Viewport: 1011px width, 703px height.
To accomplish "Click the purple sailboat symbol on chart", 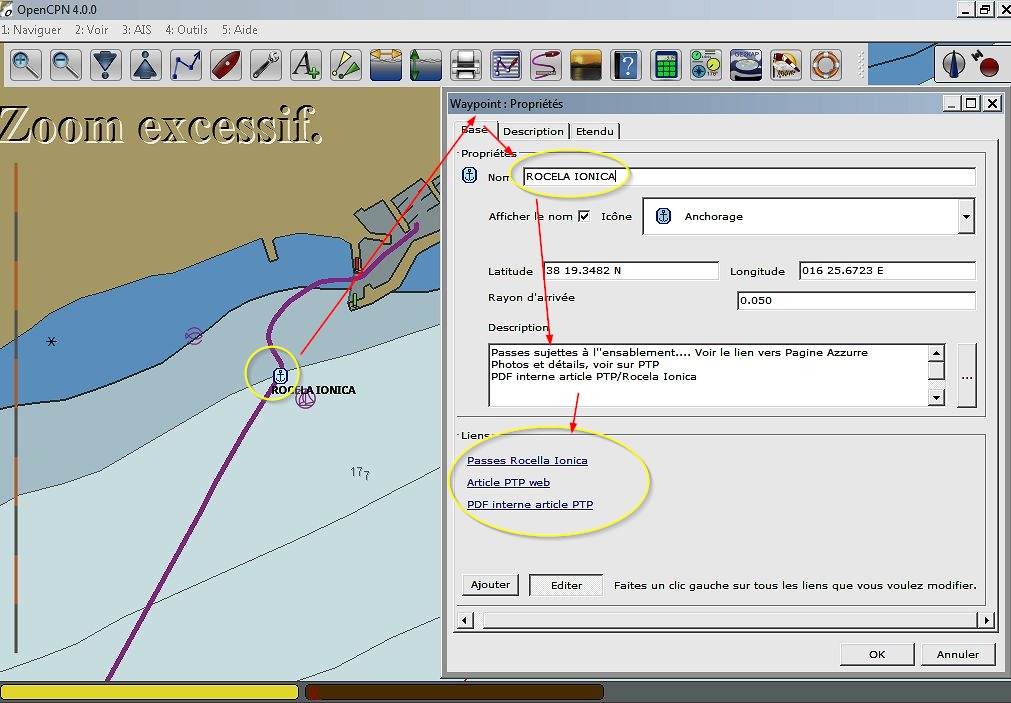I will [x=305, y=399].
